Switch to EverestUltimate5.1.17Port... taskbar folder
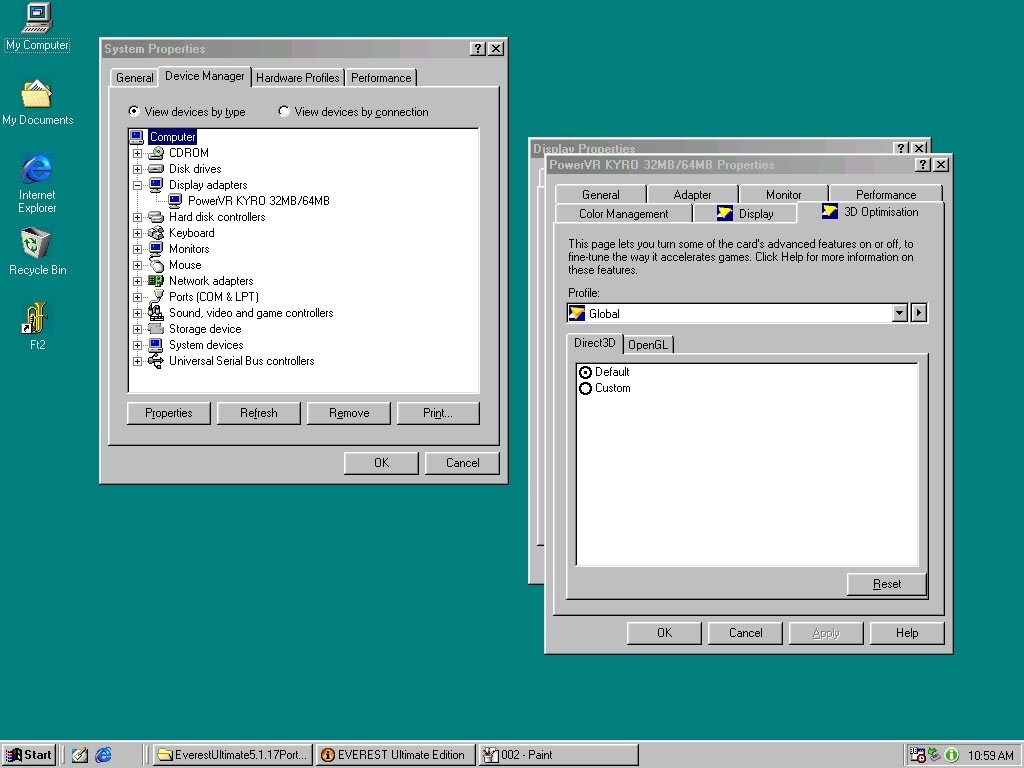Image resolution: width=1024 pixels, height=768 pixels. tap(234, 755)
